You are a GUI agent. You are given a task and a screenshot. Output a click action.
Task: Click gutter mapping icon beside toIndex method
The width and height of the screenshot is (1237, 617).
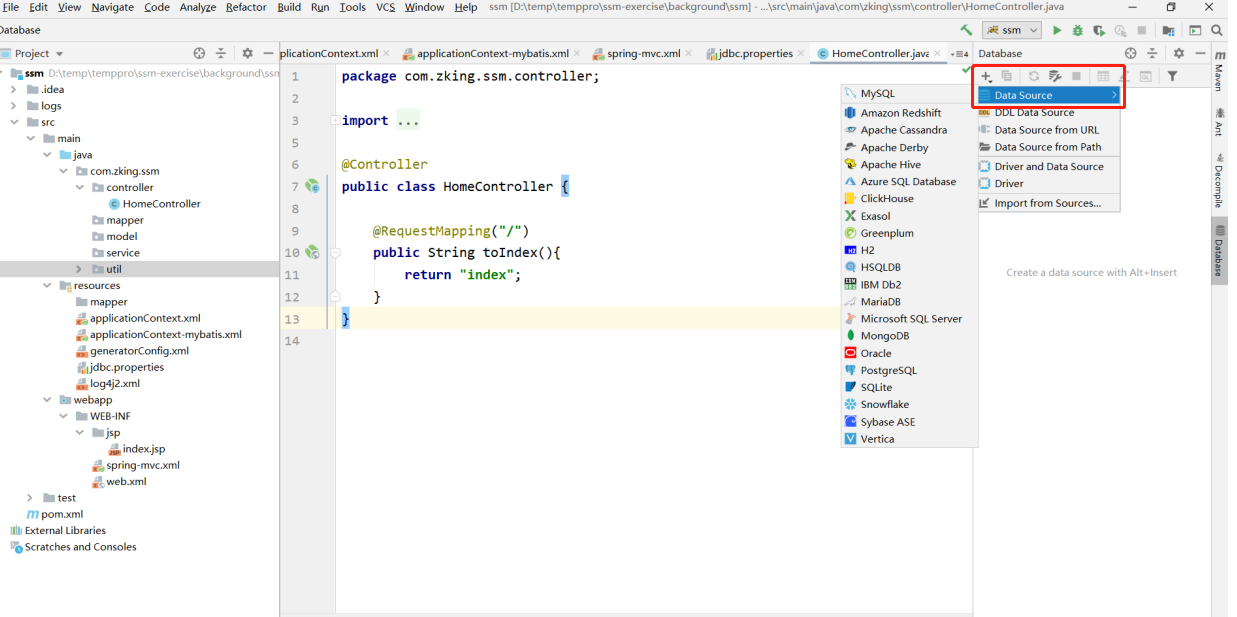[313, 253]
